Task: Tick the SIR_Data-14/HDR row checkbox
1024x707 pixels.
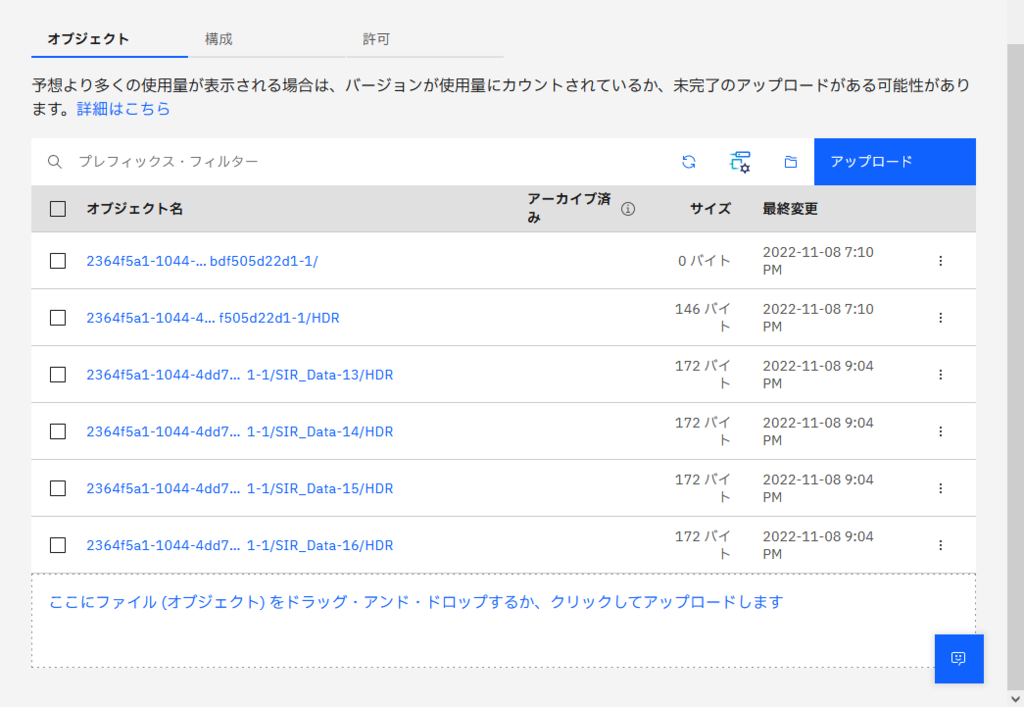Action: point(58,432)
